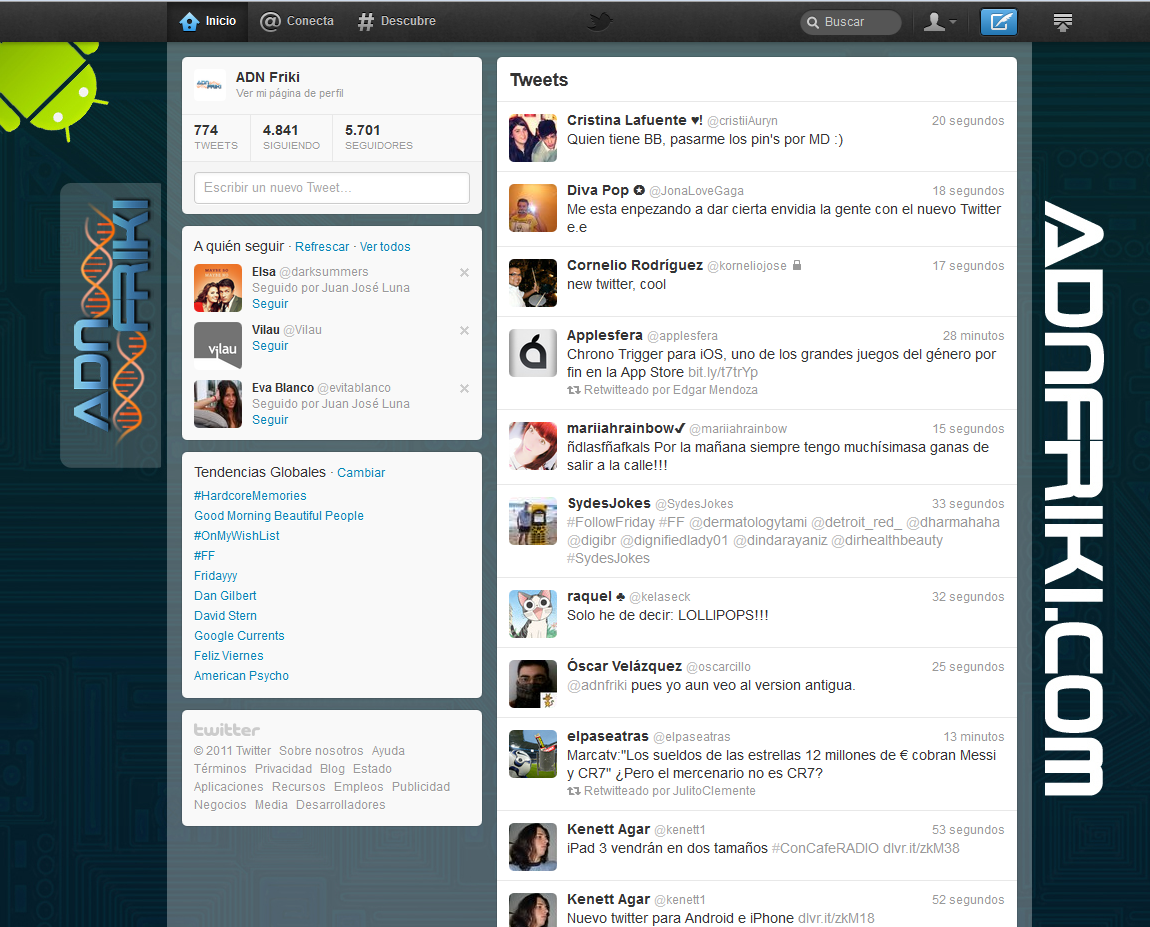Open bit.ly/t7trYp link in Applesfera tweet

pos(723,372)
